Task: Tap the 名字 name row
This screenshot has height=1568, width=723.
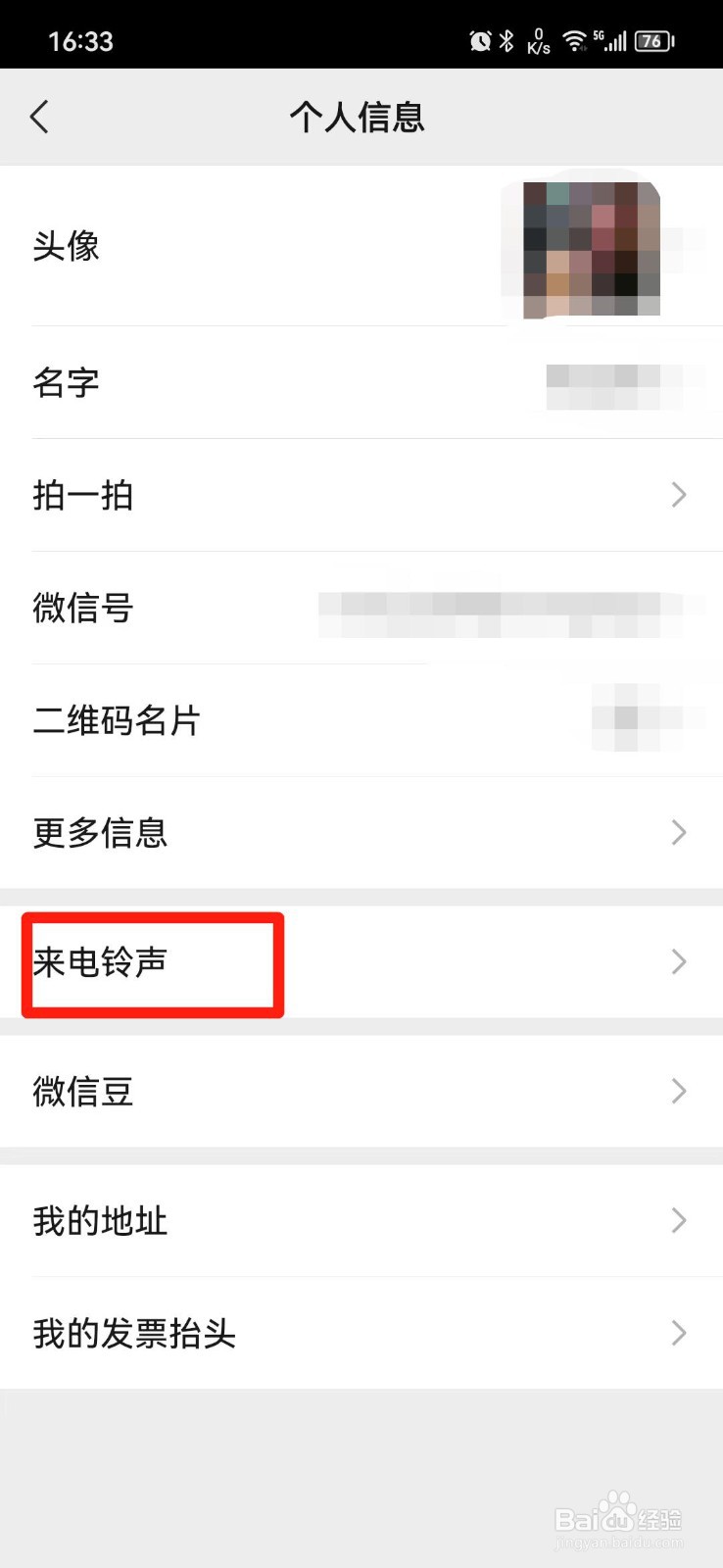Action: (361, 382)
